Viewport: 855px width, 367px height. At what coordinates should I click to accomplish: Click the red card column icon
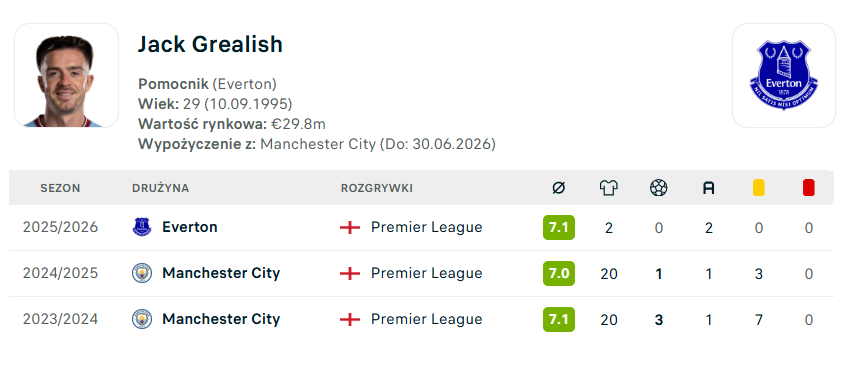[x=809, y=188]
